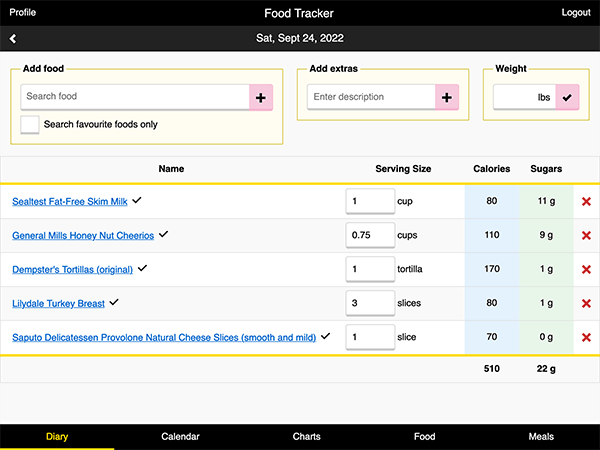
Task: Remove the Honey Nut Cheerios row
Action: coord(586,235)
